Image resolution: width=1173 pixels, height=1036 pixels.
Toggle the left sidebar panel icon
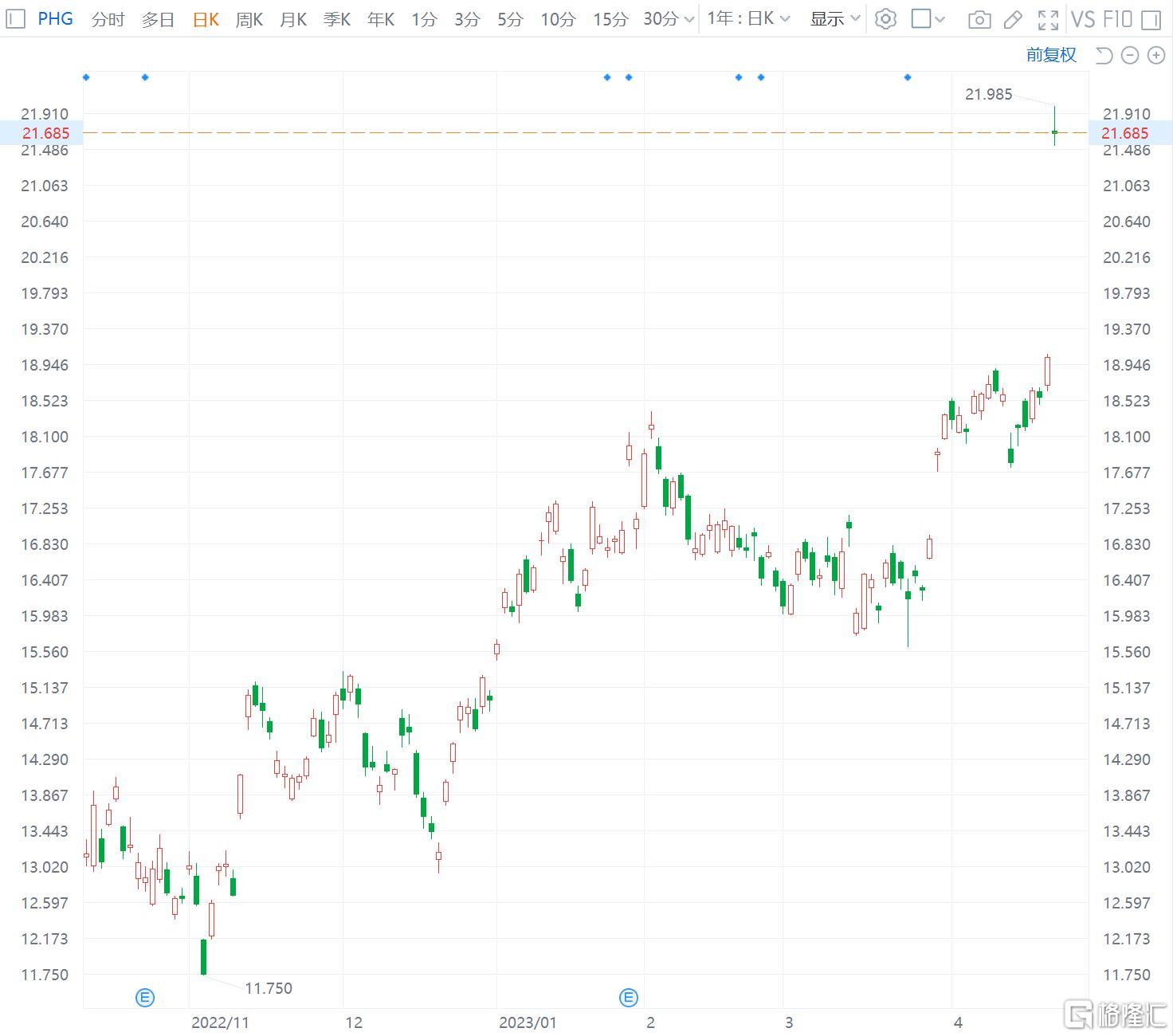click(15, 19)
